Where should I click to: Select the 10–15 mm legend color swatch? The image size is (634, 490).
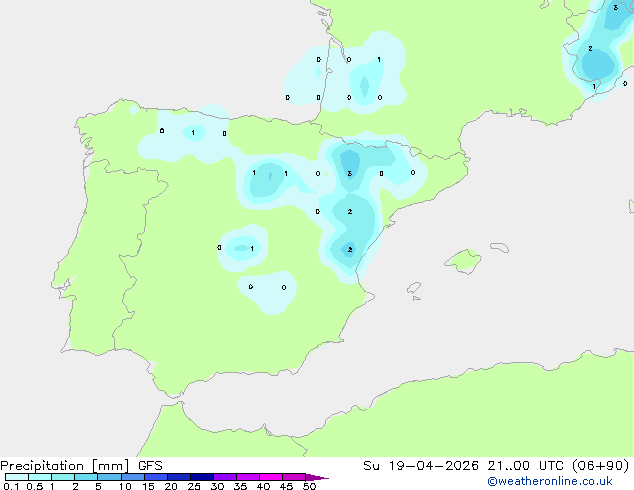coord(132,477)
